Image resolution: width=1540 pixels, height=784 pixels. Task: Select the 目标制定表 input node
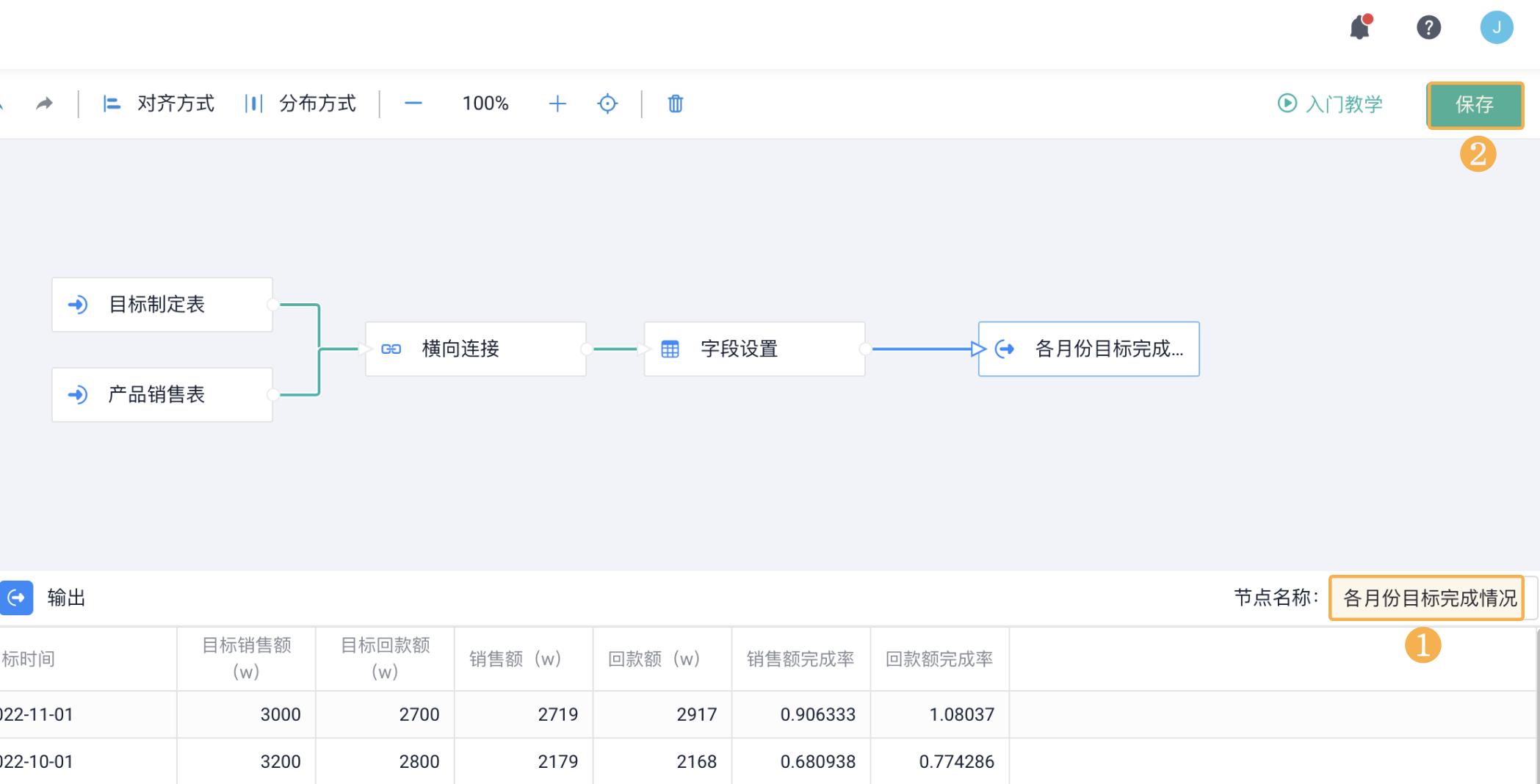[162, 305]
